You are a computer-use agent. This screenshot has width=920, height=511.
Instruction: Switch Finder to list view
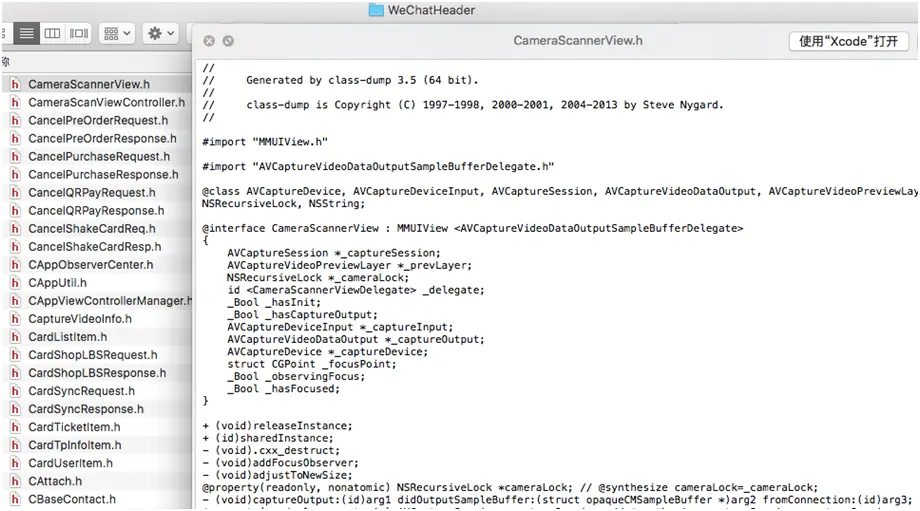tap(26, 33)
